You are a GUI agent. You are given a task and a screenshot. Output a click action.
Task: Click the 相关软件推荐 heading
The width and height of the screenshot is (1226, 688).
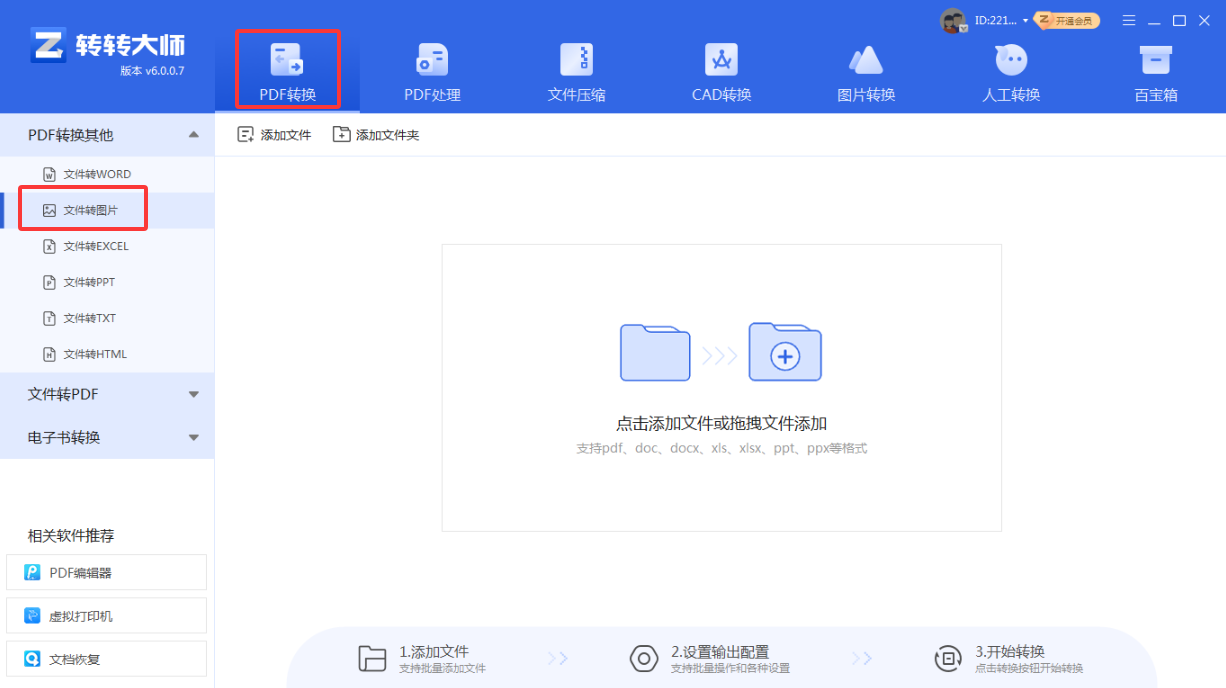coord(71,536)
